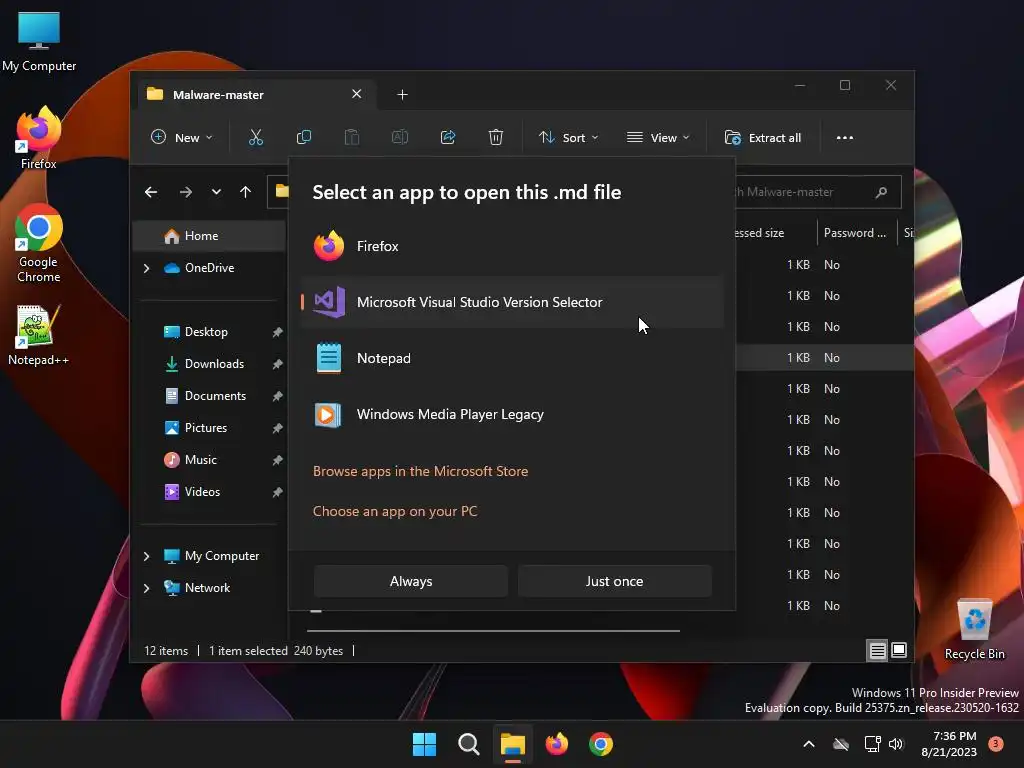The width and height of the screenshot is (1024, 768).
Task: Choose Windows Media Player Legacy
Action: [x=513, y=415]
